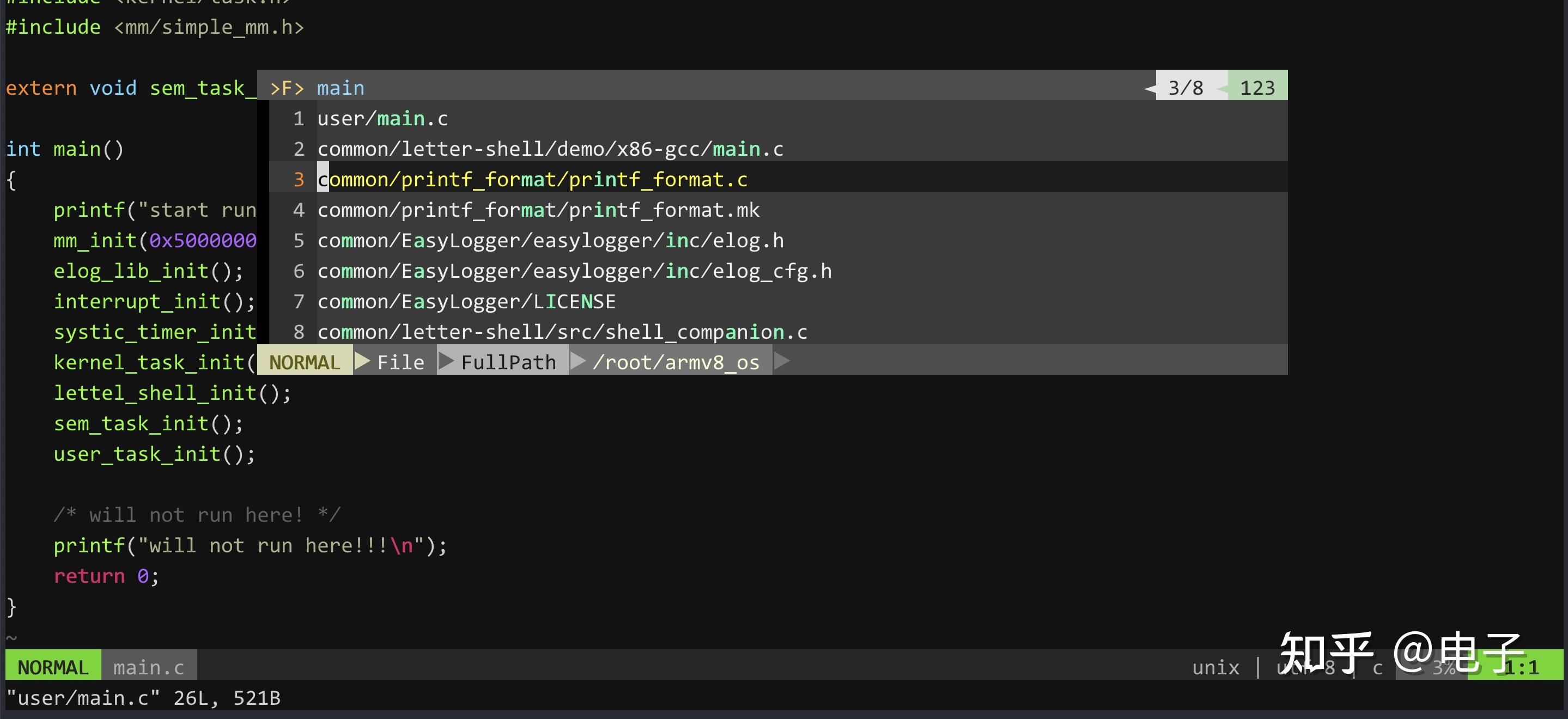Viewport: 1568px width, 719px height.
Task: Select common/letter-shell/demo/x86-gcc/main.c entry
Action: [550, 149]
